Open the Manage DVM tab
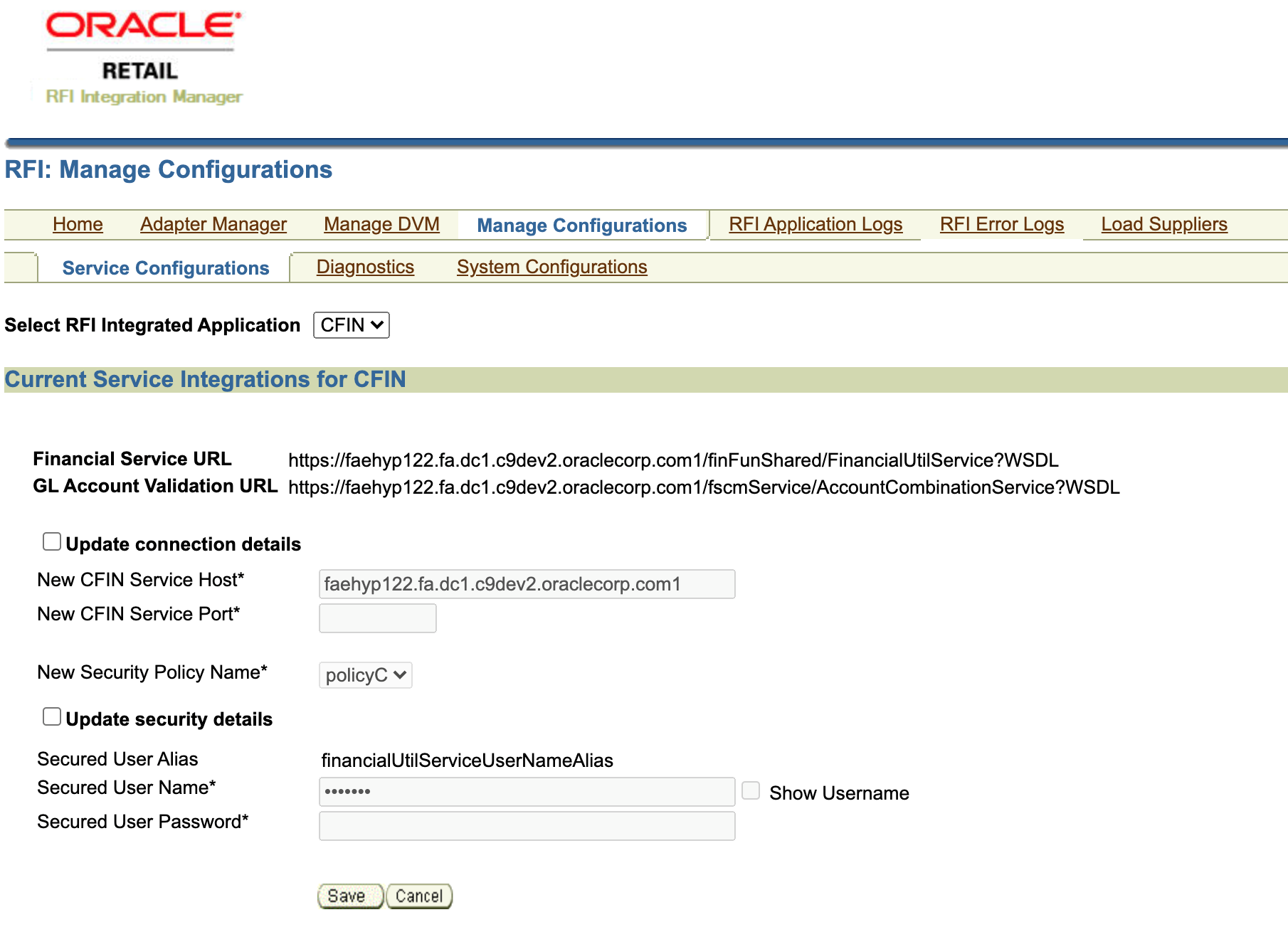The height and width of the screenshot is (927, 1288). pyautogui.click(x=381, y=224)
